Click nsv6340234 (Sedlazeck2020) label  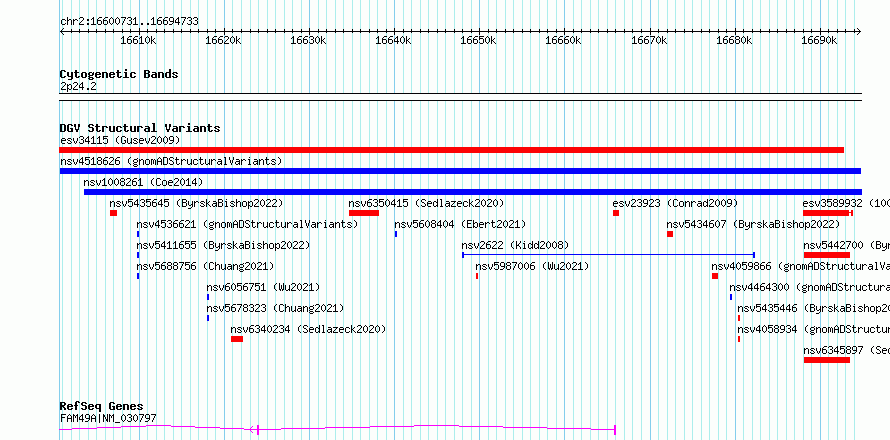(308, 329)
